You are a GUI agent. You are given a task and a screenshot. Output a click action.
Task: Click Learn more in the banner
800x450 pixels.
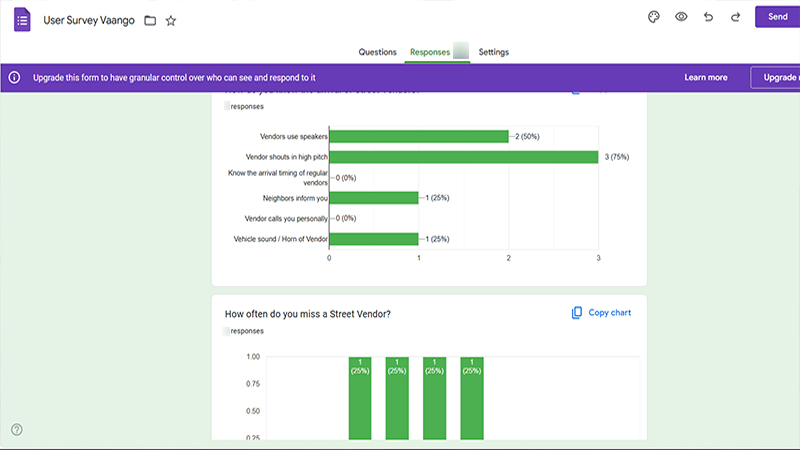[705, 77]
